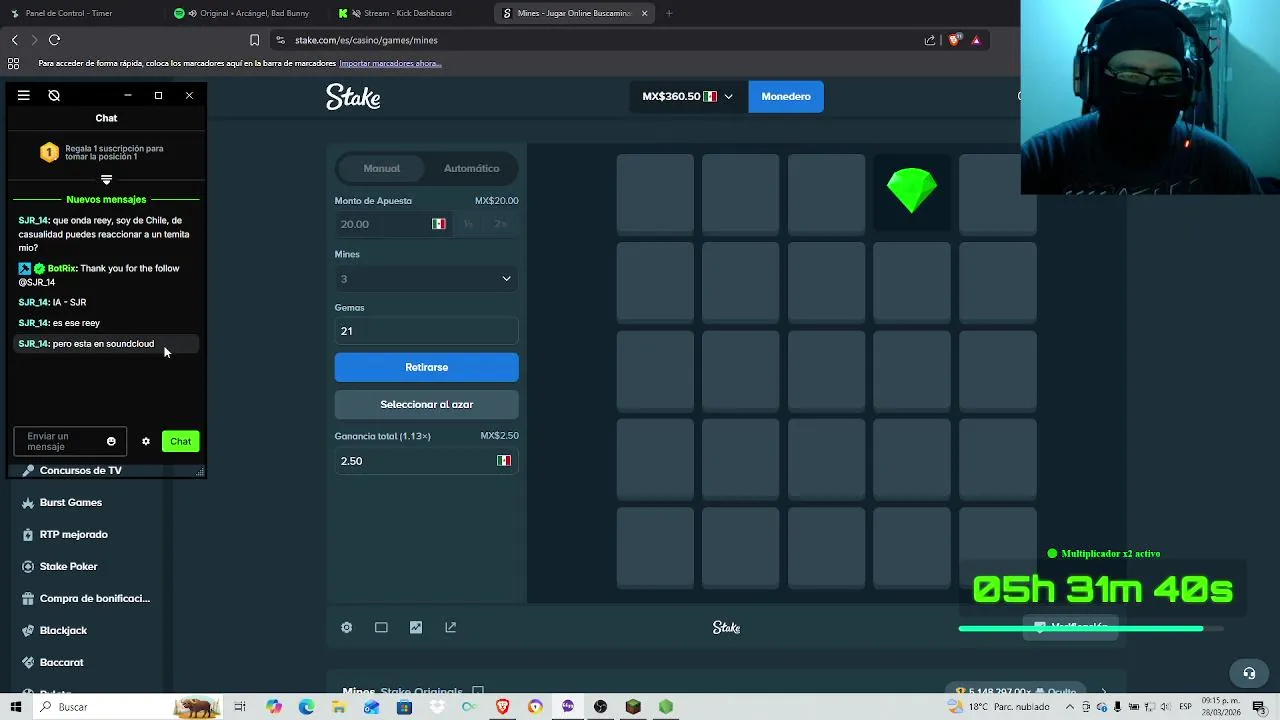Open Stake Poker in sidebar

tap(68, 566)
